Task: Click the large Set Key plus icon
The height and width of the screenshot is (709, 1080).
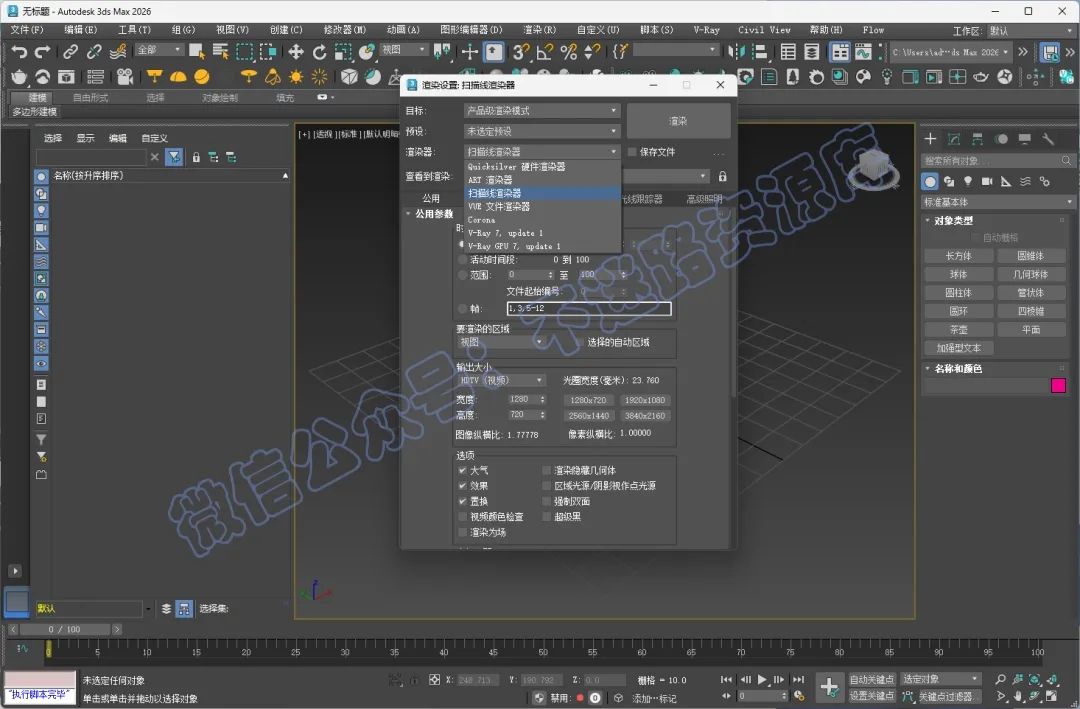Action: coord(829,686)
